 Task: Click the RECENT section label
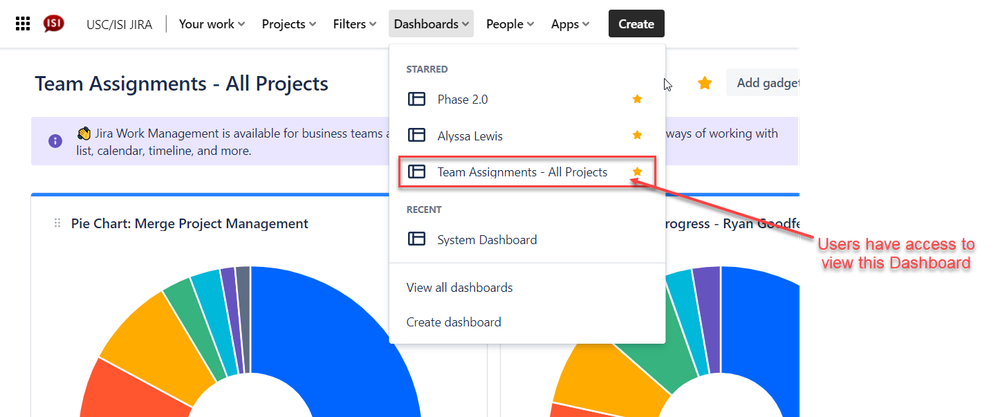[424, 209]
